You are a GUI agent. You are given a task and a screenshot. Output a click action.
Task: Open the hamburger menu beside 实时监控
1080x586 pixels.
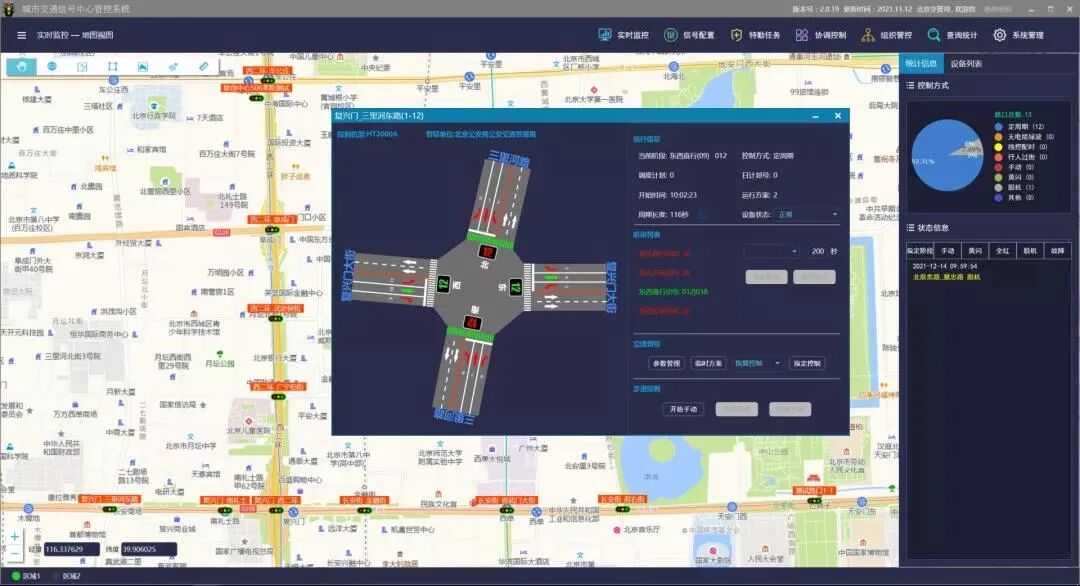[x=21, y=35]
